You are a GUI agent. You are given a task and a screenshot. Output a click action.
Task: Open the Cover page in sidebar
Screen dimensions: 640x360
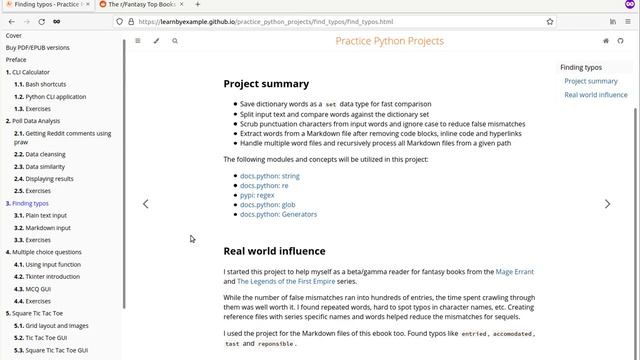(x=13, y=36)
